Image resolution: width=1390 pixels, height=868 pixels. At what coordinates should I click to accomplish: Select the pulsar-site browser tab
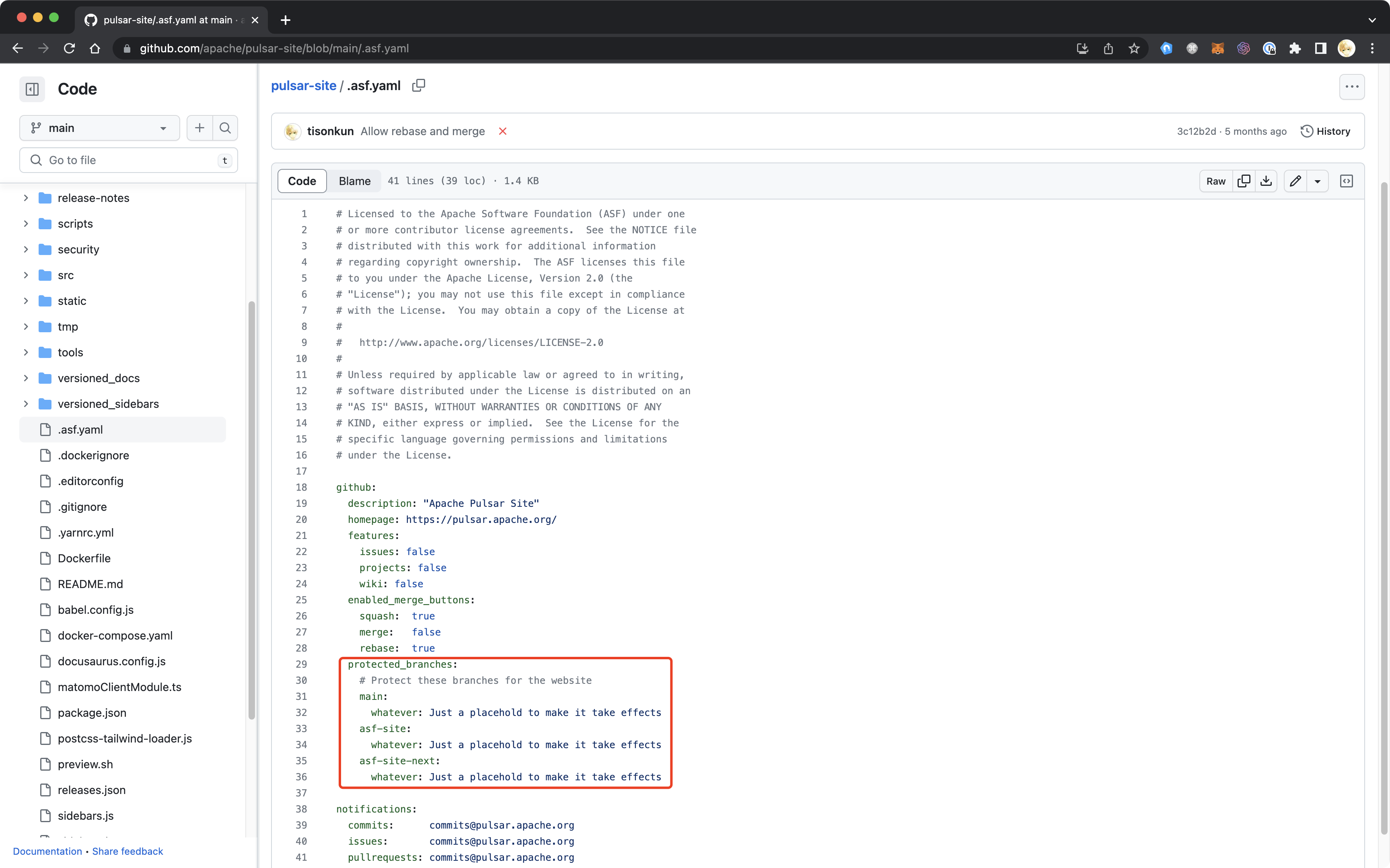click(x=171, y=20)
